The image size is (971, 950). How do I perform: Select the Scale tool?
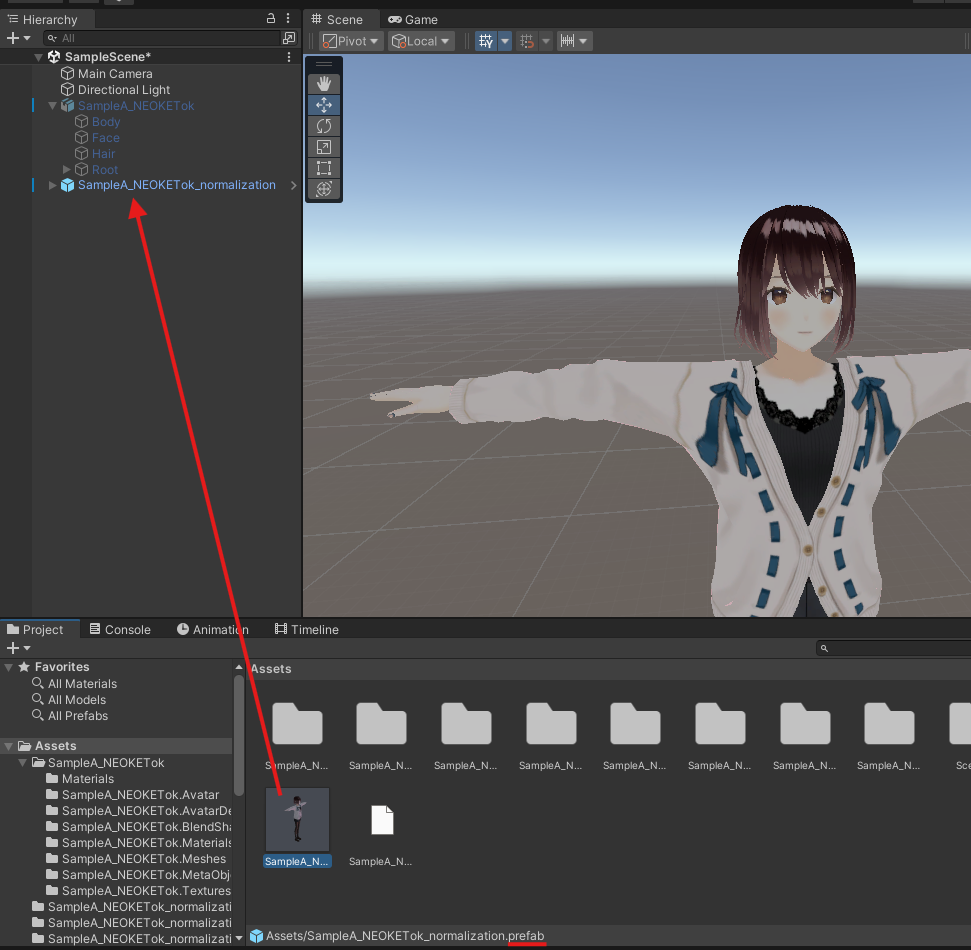tap(324, 146)
